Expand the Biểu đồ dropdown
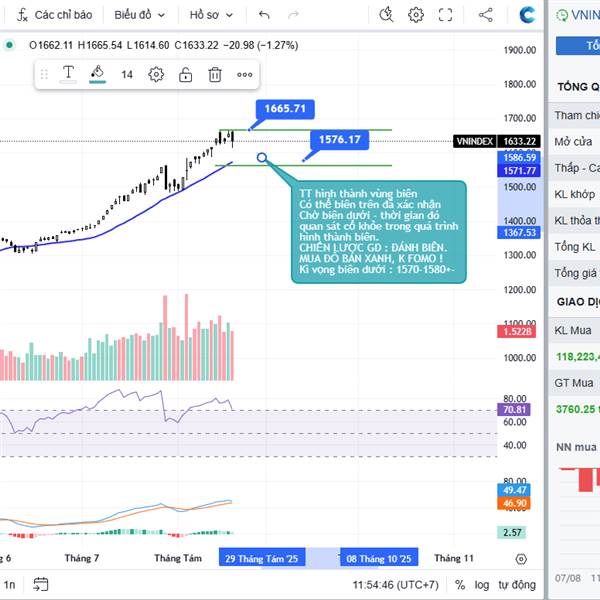Viewport: 600px width, 600px height. tap(139, 15)
